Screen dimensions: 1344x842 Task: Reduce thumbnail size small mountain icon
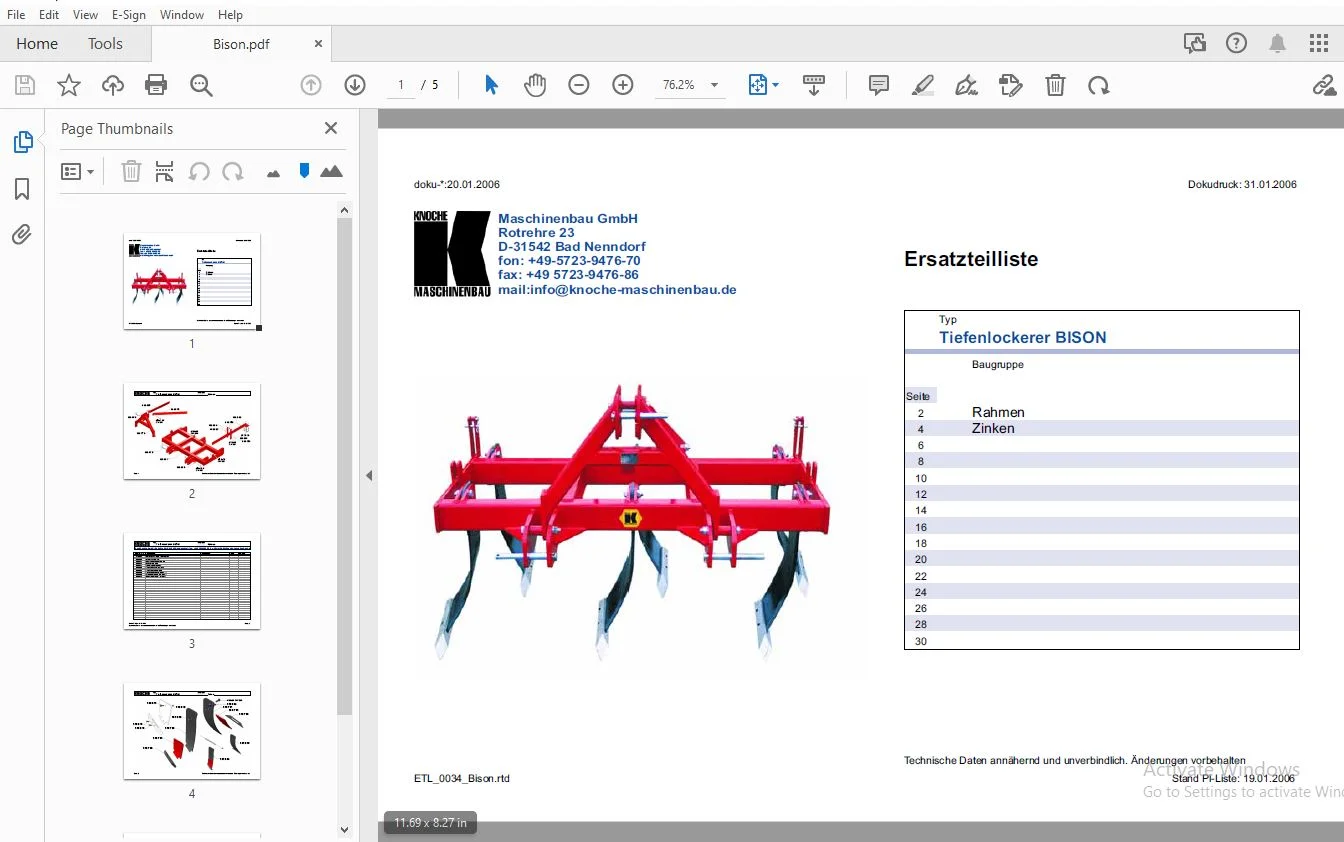point(273,173)
